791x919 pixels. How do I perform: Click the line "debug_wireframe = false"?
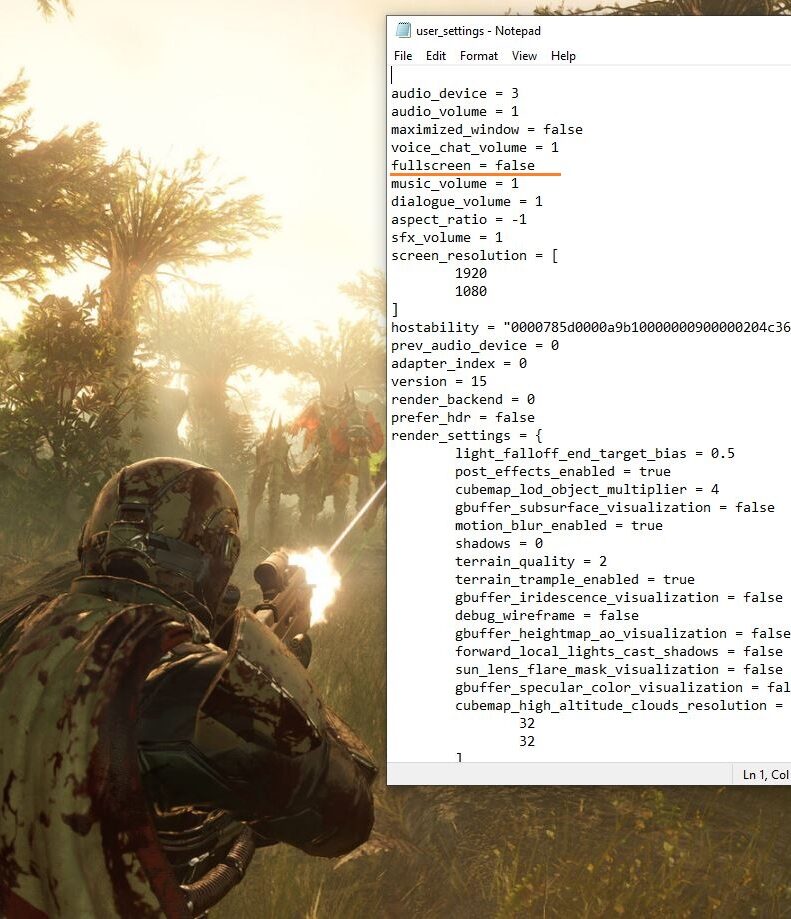coord(547,615)
